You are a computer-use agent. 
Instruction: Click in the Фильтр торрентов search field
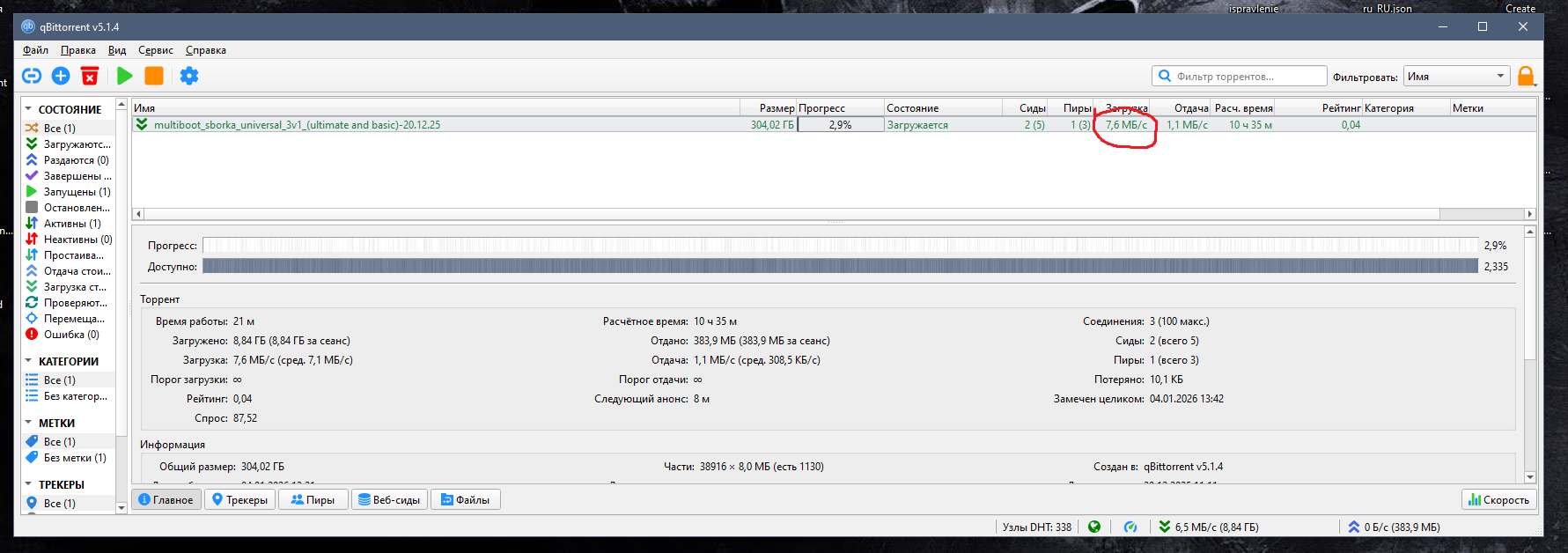tap(1240, 77)
